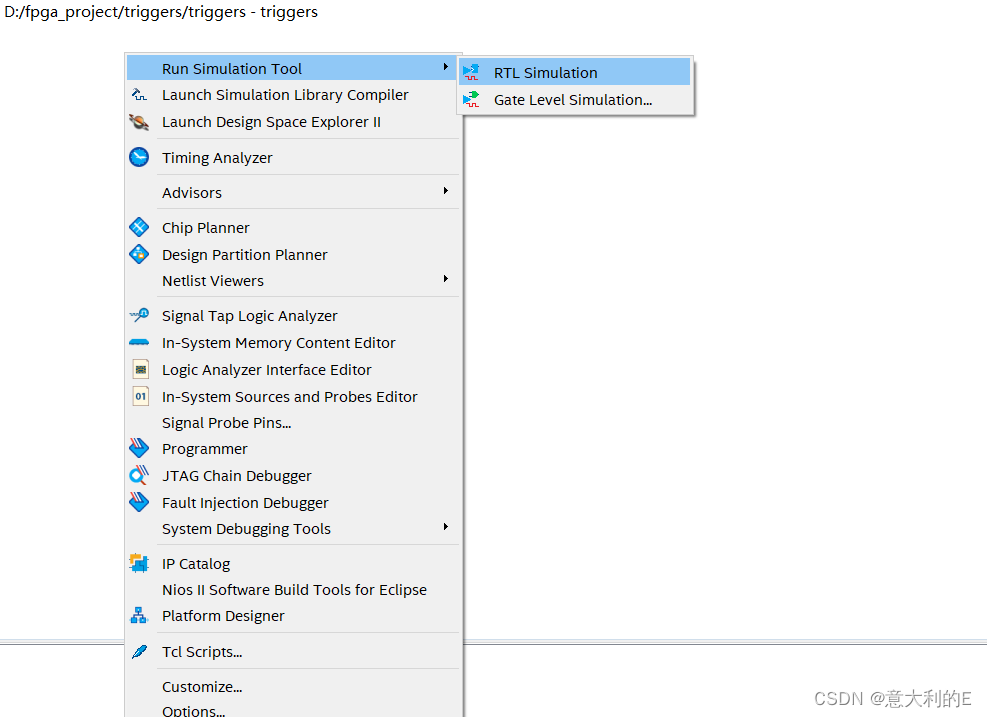Expand the System Debugging Tools submenu arrow
The width and height of the screenshot is (987, 717).
click(x=446, y=527)
